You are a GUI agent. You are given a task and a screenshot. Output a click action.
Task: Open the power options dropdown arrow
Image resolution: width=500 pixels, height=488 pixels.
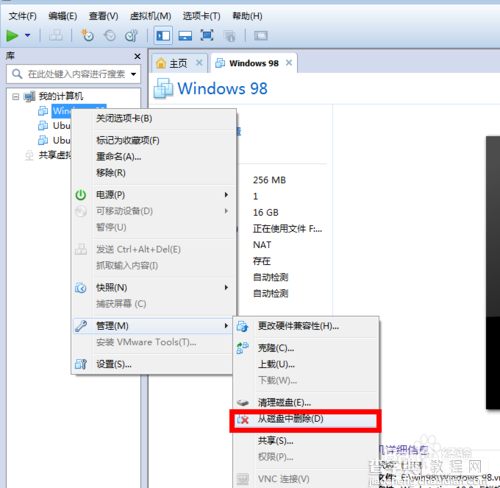28,35
